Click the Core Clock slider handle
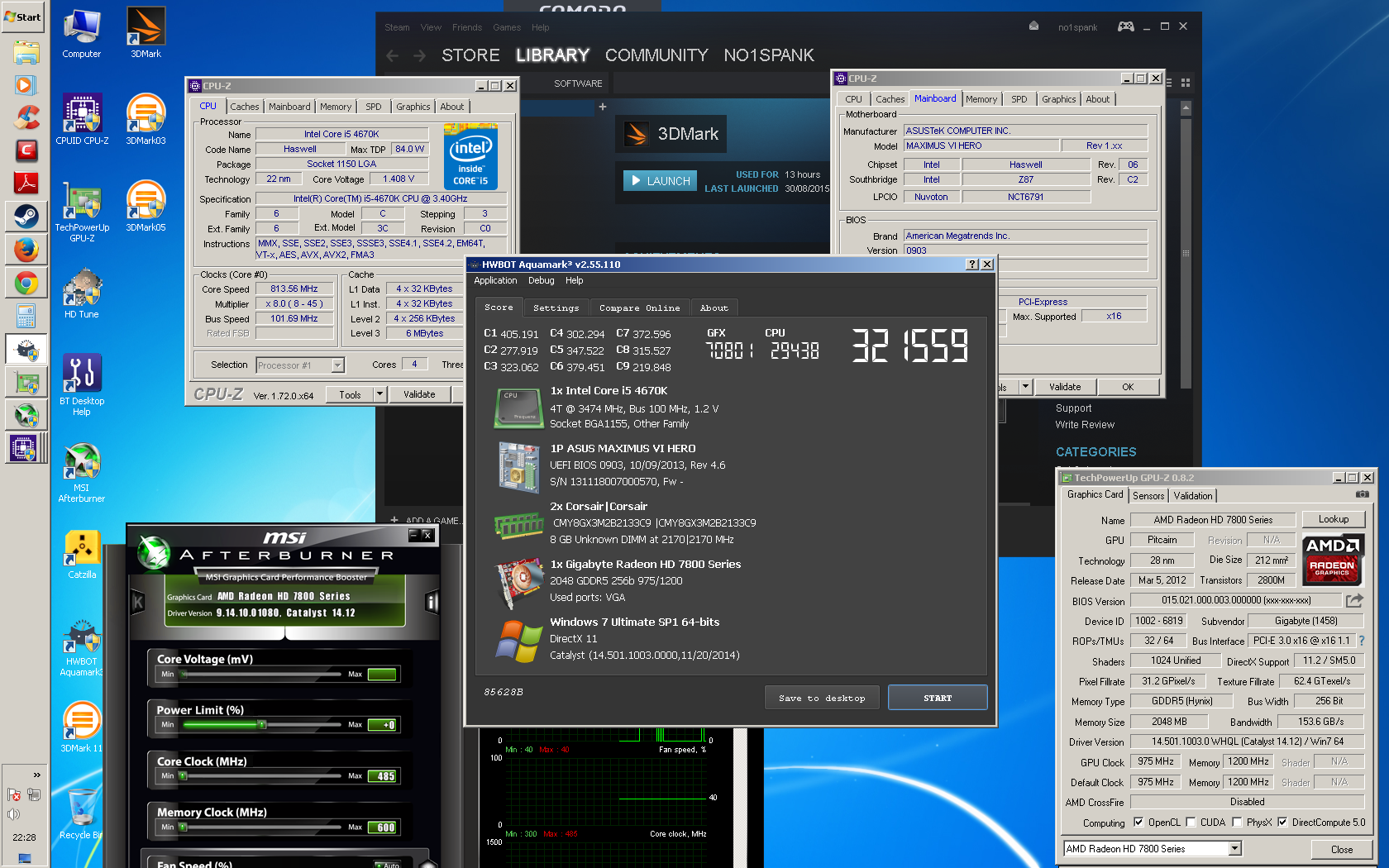Screen dimensions: 1389x868 tap(183, 775)
